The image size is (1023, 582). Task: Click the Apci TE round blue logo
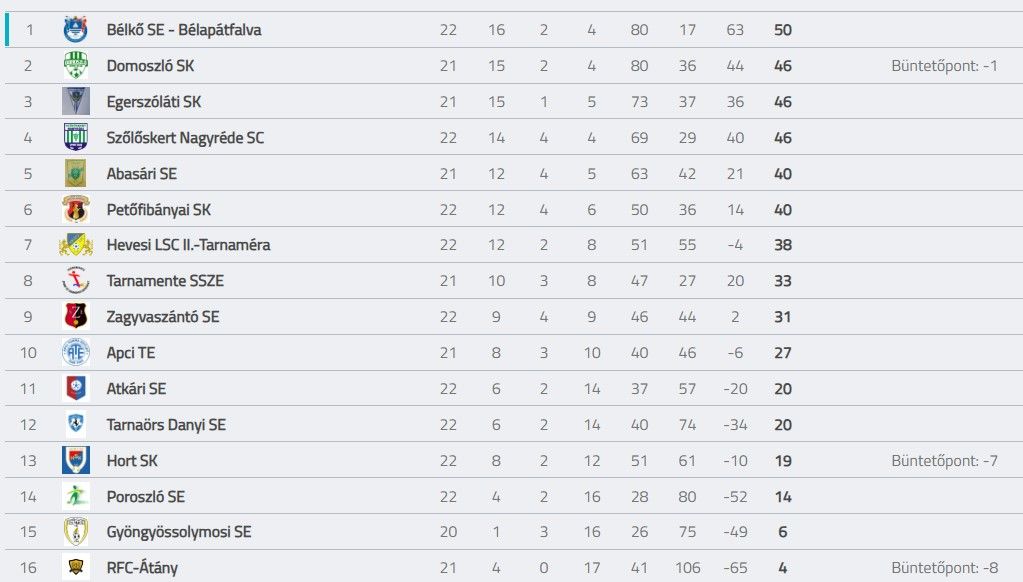click(x=76, y=352)
